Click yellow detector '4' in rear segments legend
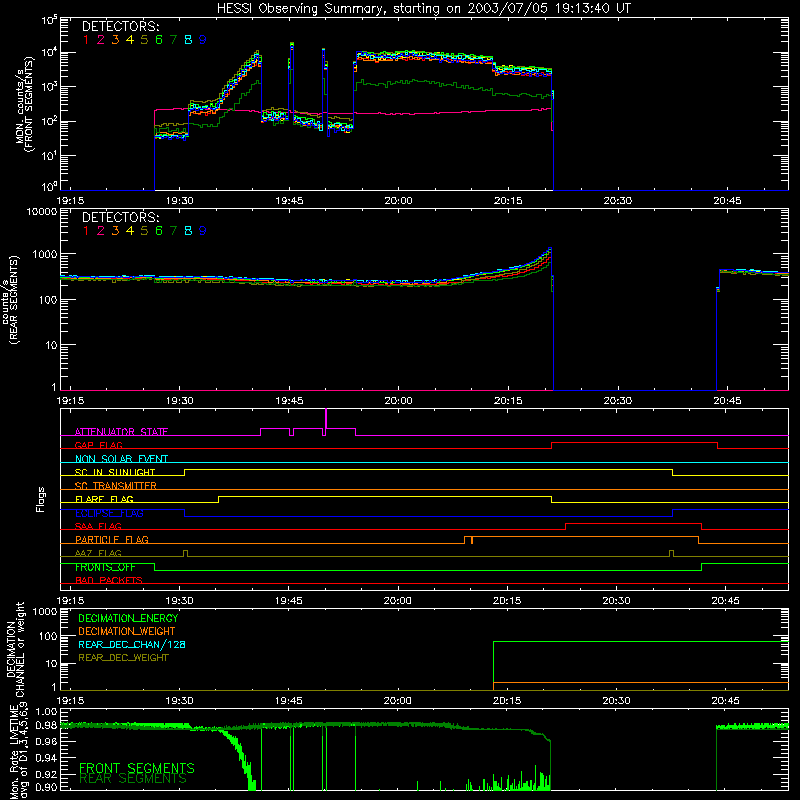This screenshot has height=800, width=800. coord(130,231)
